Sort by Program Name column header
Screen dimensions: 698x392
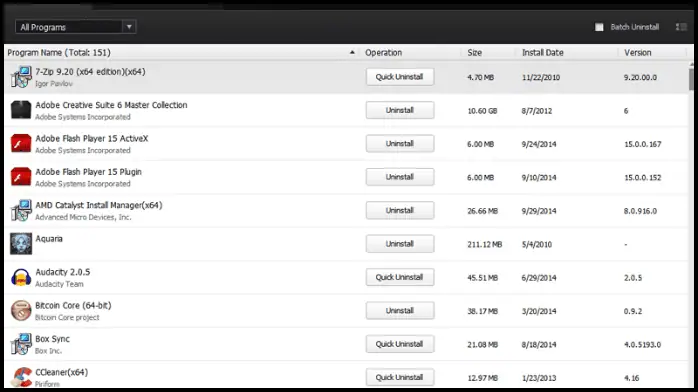[59, 53]
